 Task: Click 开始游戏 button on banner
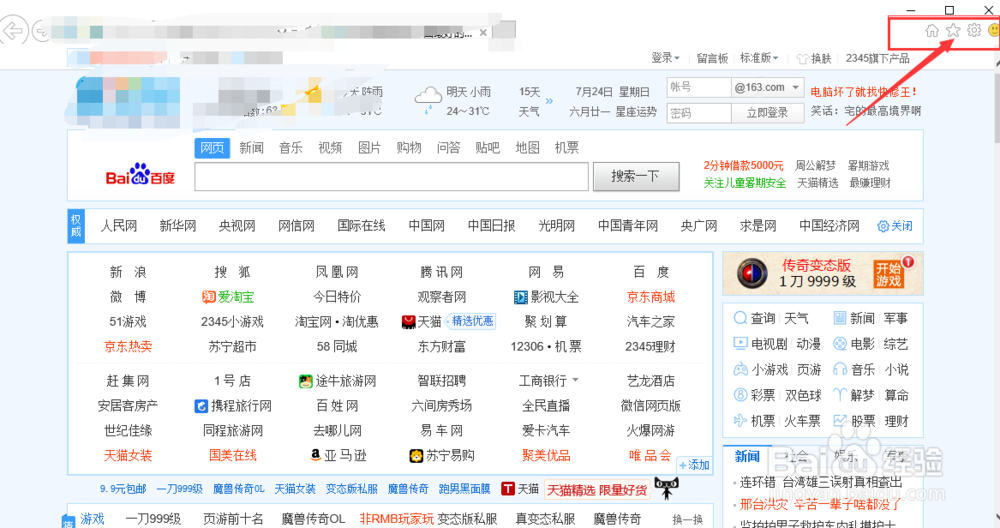pos(889,274)
